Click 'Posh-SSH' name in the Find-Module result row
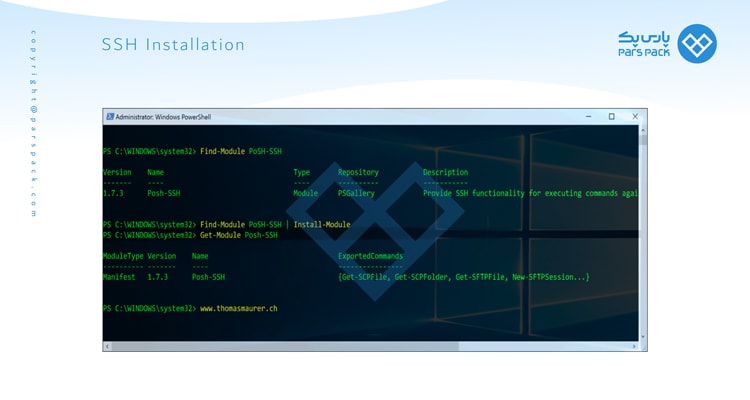The image size is (750, 400). click(164, 193)
